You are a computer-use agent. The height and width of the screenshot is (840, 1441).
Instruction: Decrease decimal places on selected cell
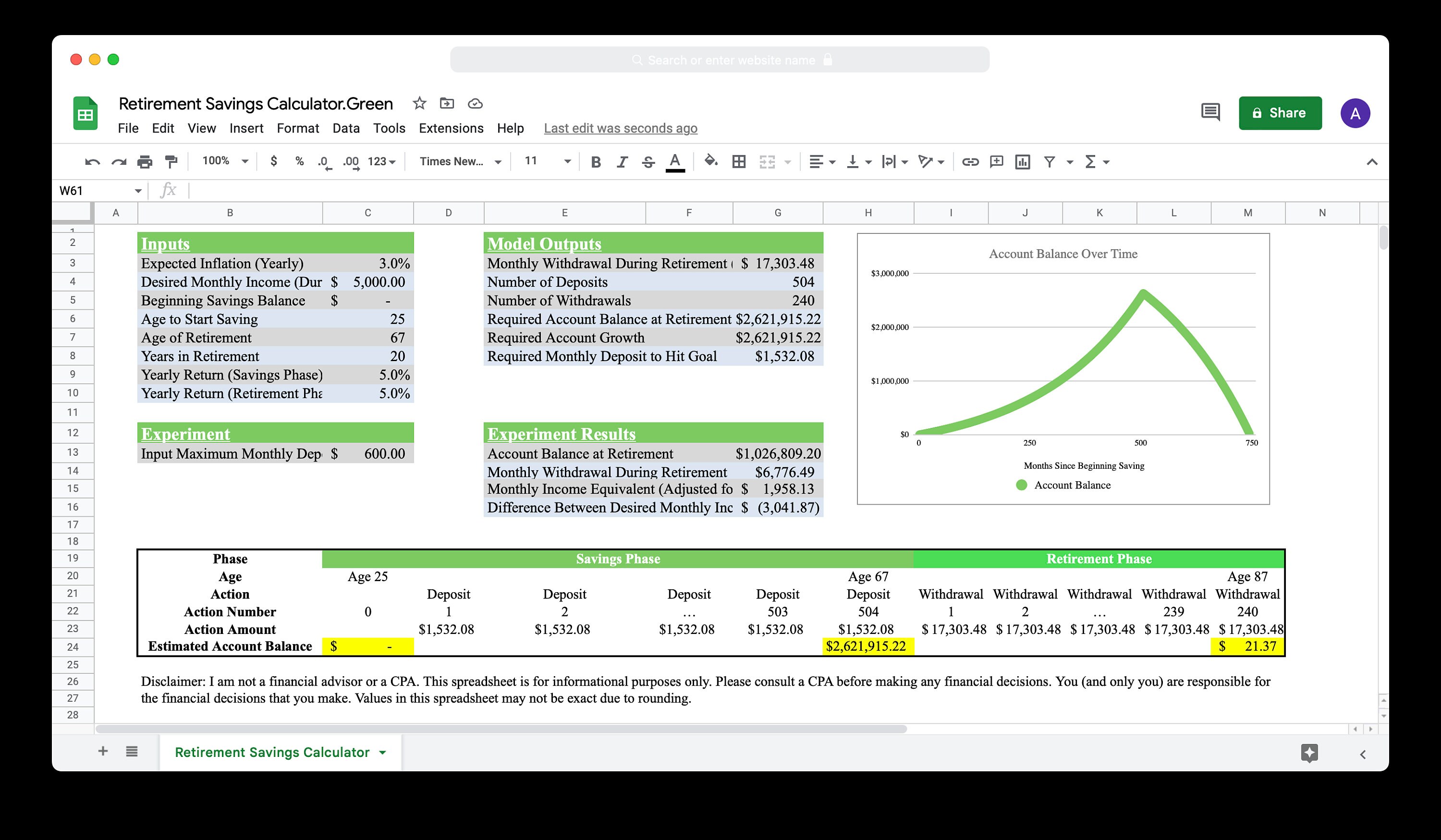(324, 162)
